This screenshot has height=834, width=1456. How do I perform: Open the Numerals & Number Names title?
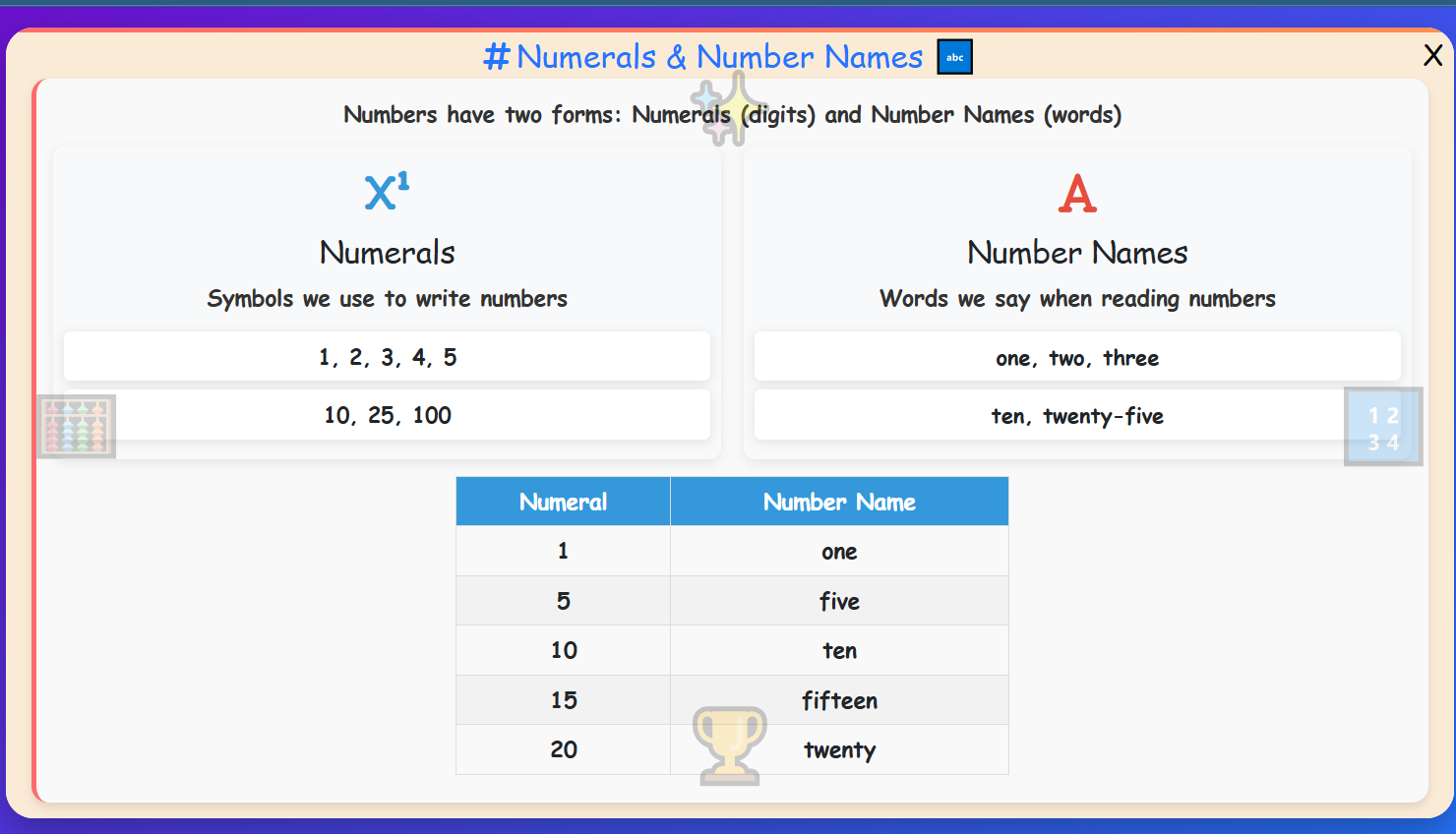pos(708,57)
